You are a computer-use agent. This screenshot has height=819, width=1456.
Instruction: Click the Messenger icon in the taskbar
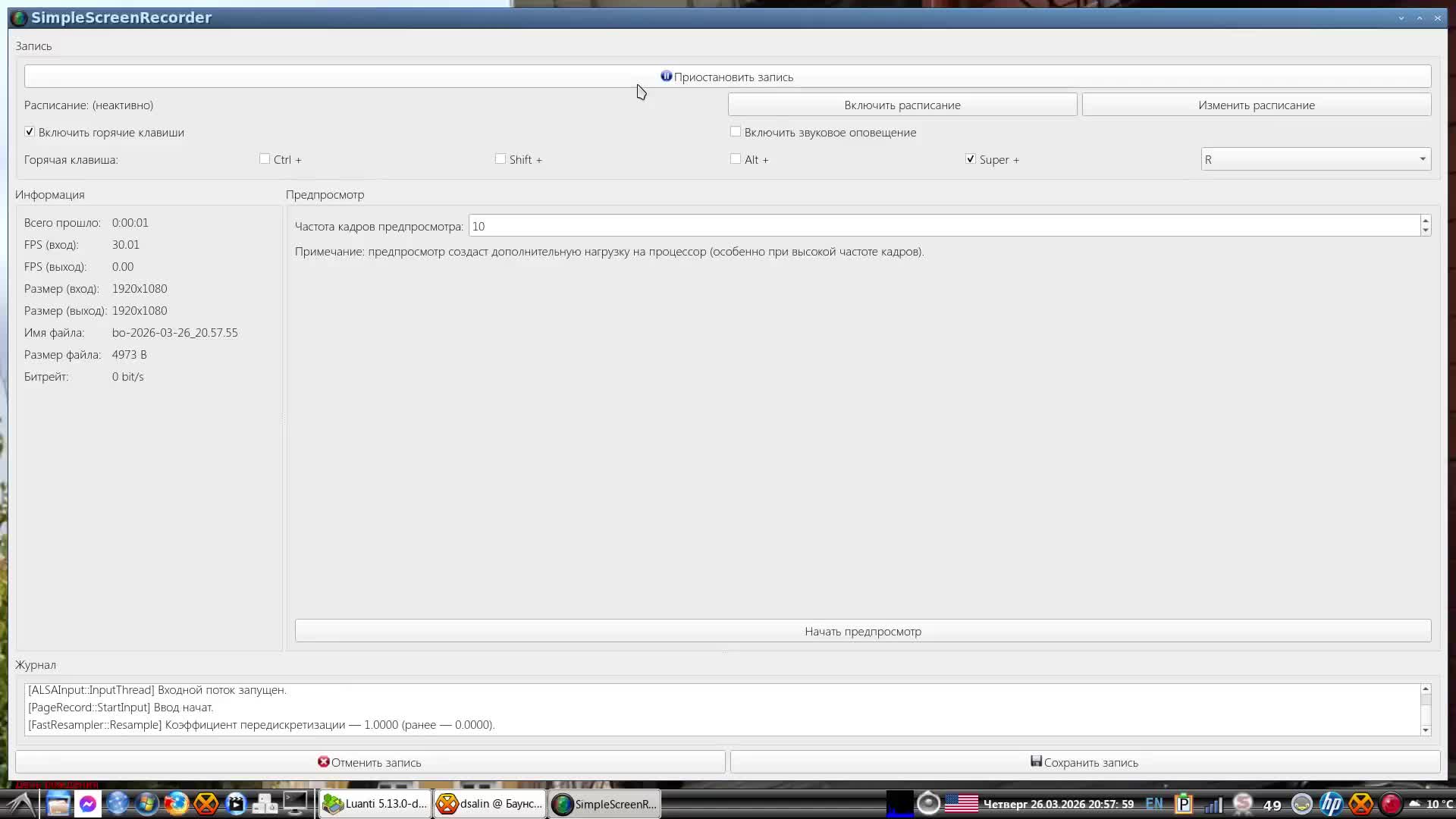(x=88, y=804)
